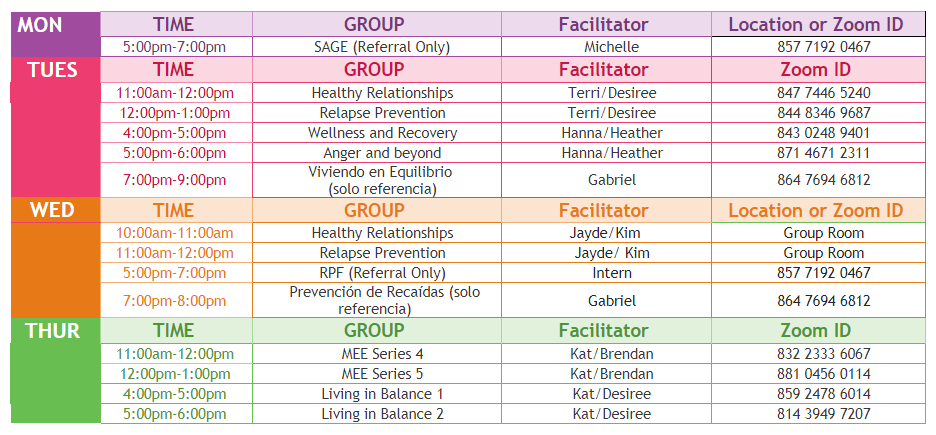The width and height of the screenshot is (936, 435).
Task: Click the Anger and beyond group
Action: [382, 153]
